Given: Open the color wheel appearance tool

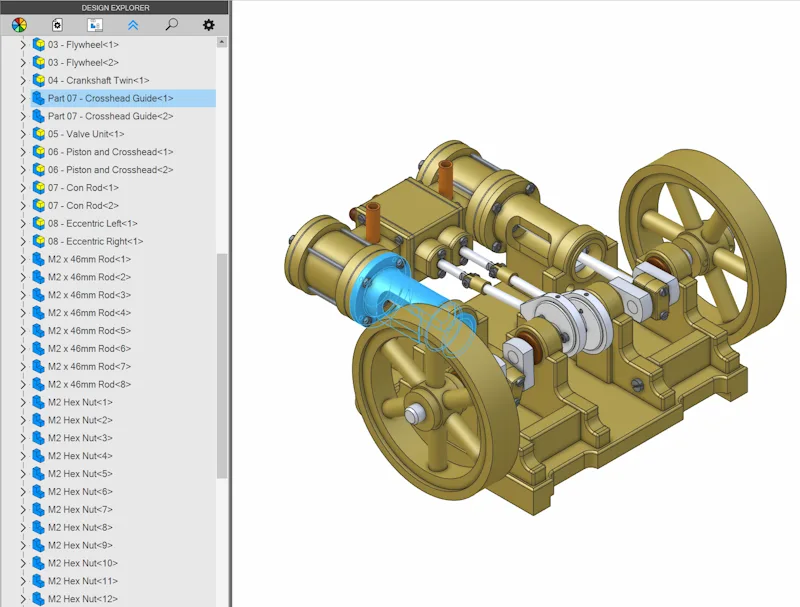Looking at the screenshot, I should [x=19, y=25].
